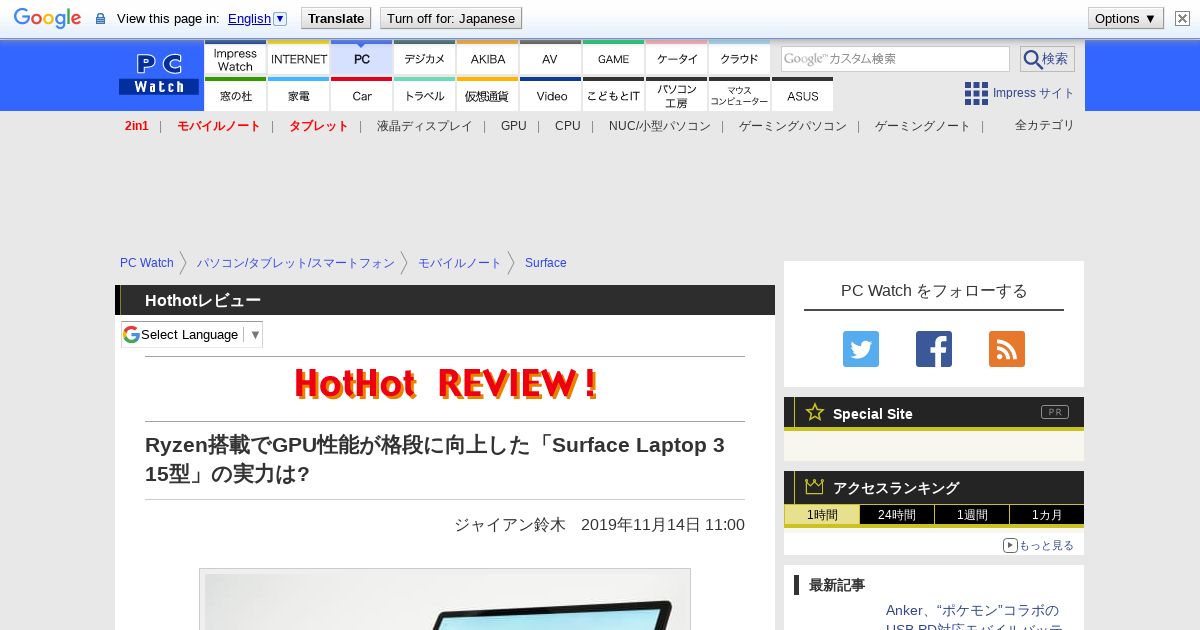1200x630 pixels.
Task: Open the ケータイ nav tab
Action: pos(677,59)
